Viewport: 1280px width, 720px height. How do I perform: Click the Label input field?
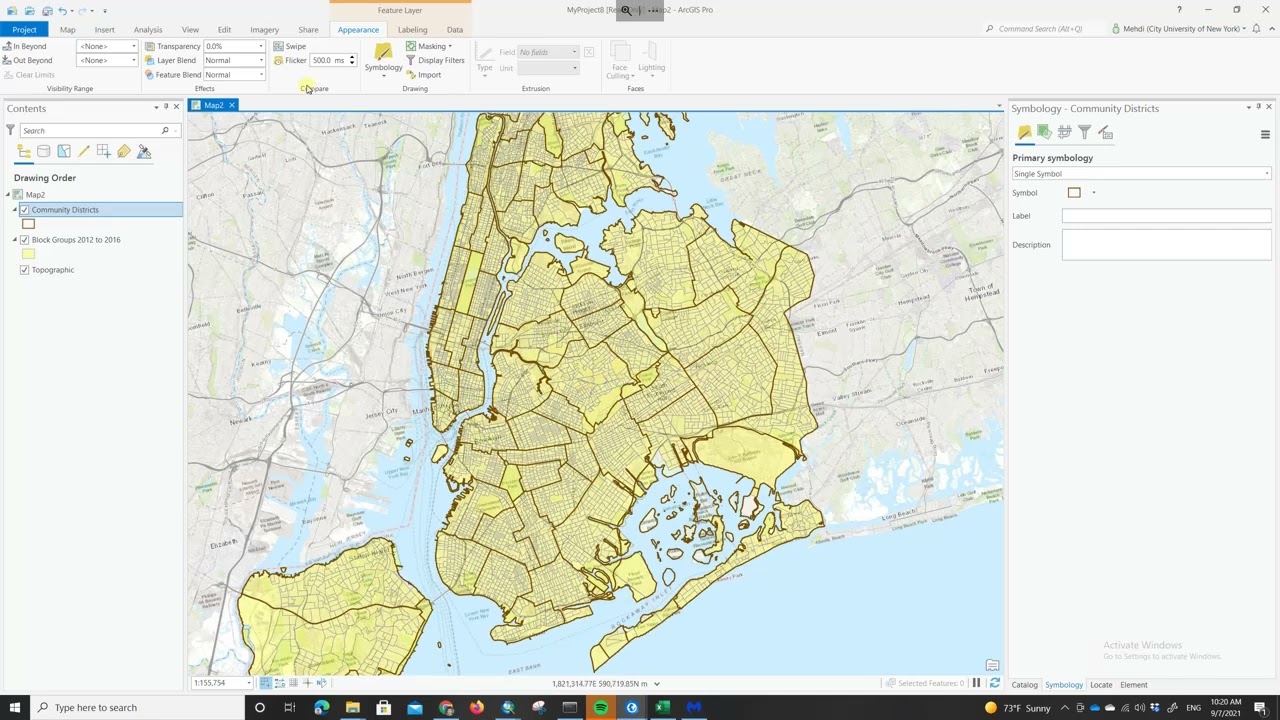tap(1166, 216)
